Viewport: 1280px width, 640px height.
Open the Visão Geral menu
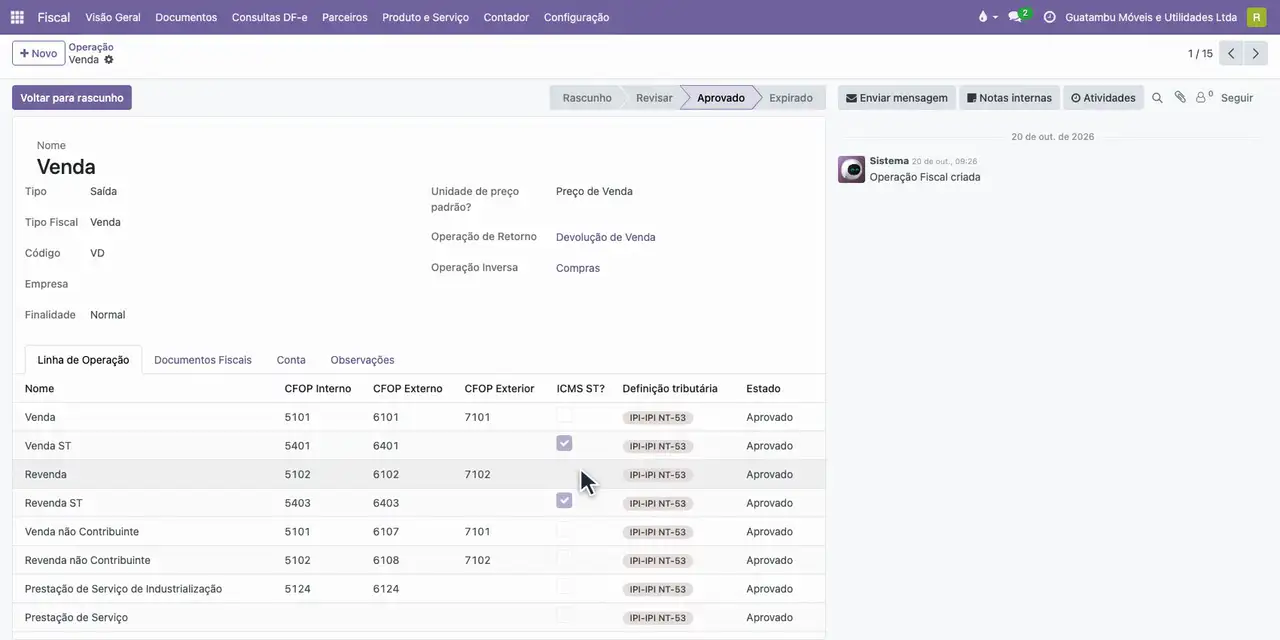pyautogui.click(x=113, y=17)
